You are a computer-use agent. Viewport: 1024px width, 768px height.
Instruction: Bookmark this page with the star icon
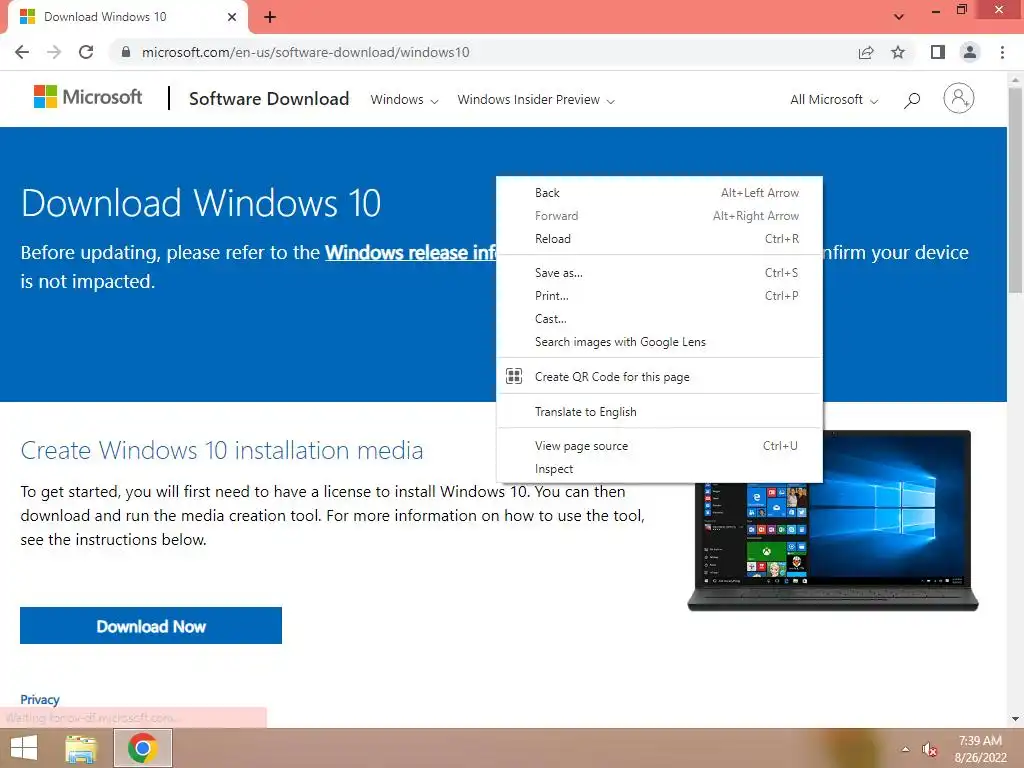pos(899,52)
